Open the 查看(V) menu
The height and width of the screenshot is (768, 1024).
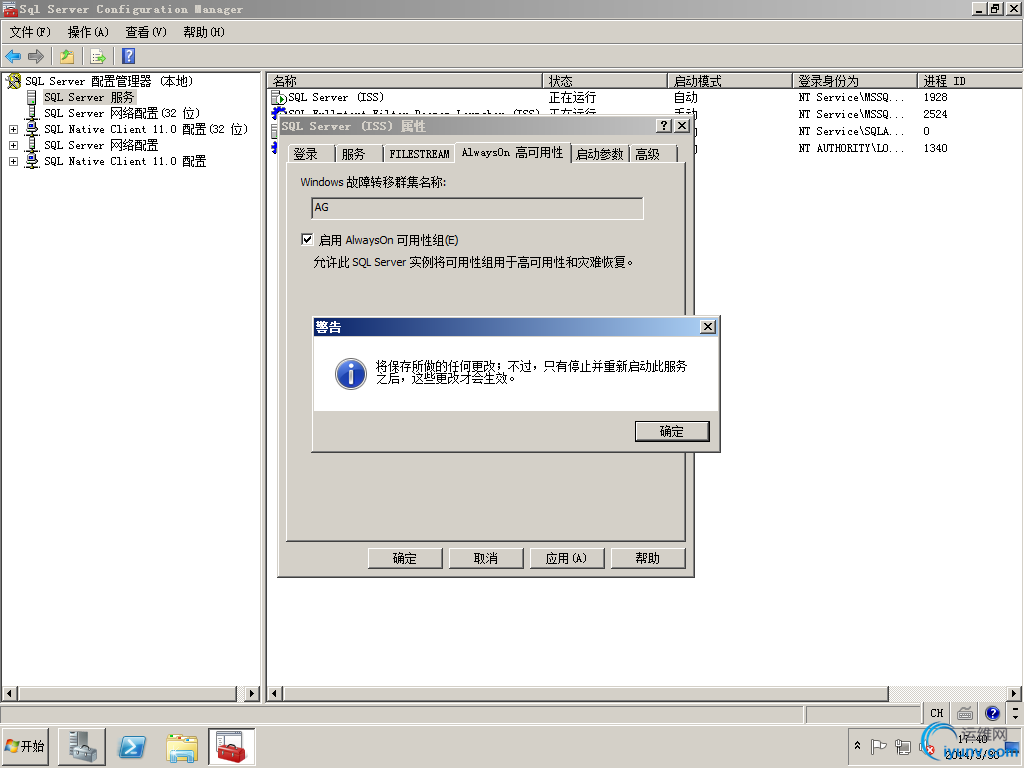click(146, 32)
